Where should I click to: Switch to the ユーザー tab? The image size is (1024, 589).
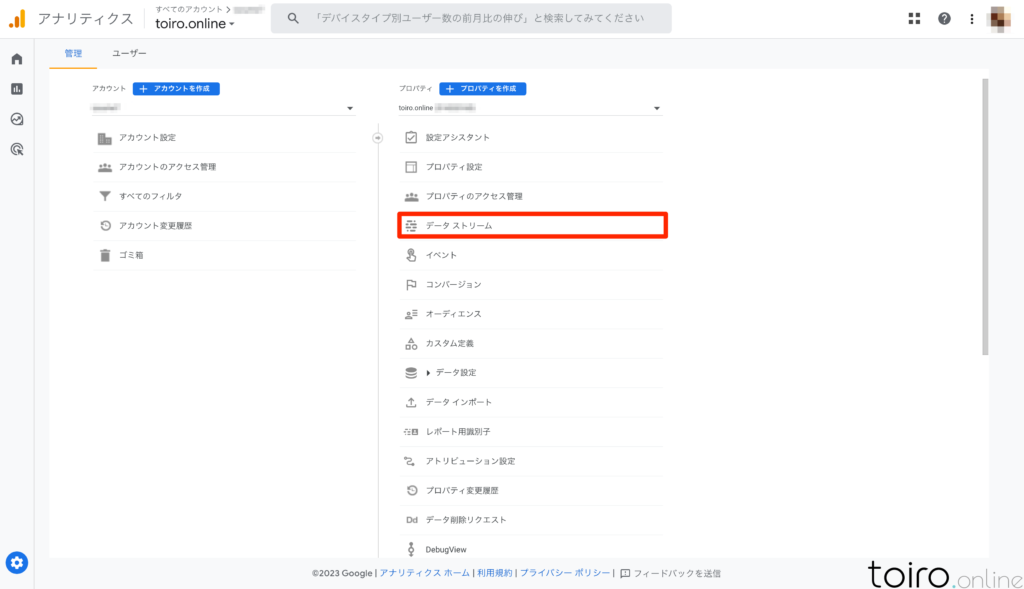129,53
